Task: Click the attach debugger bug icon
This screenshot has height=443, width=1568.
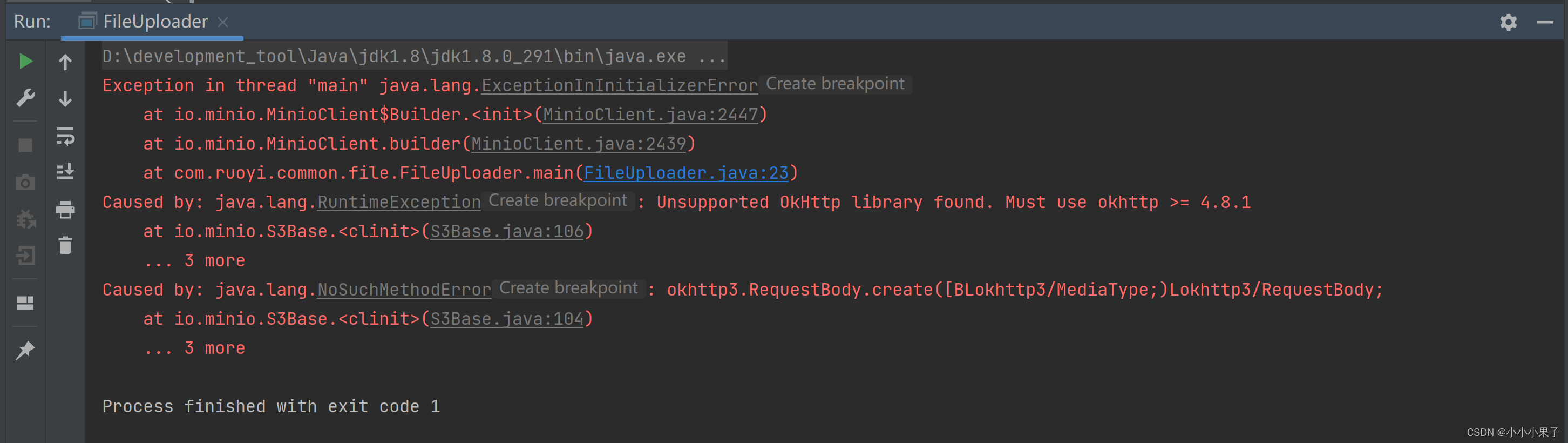Action: 25,219
